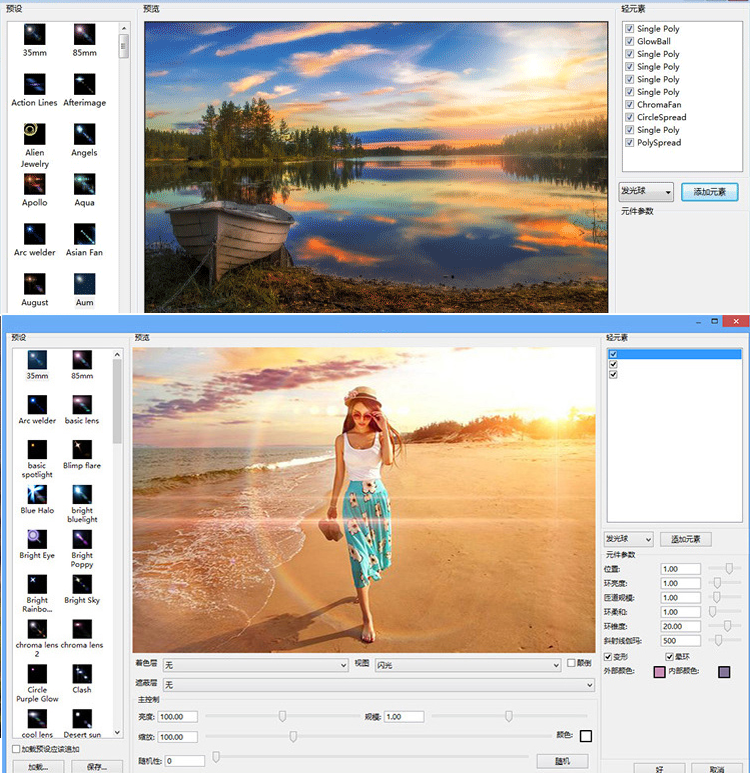Select the Blimp flare preset
The image size is (750, 773).
82,450
